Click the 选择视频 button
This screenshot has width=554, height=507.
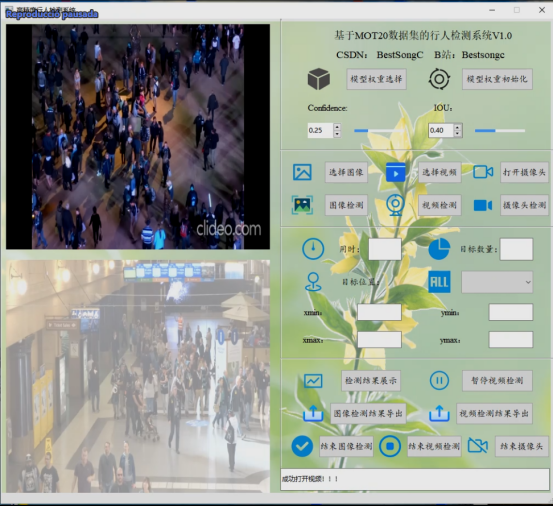440,172
